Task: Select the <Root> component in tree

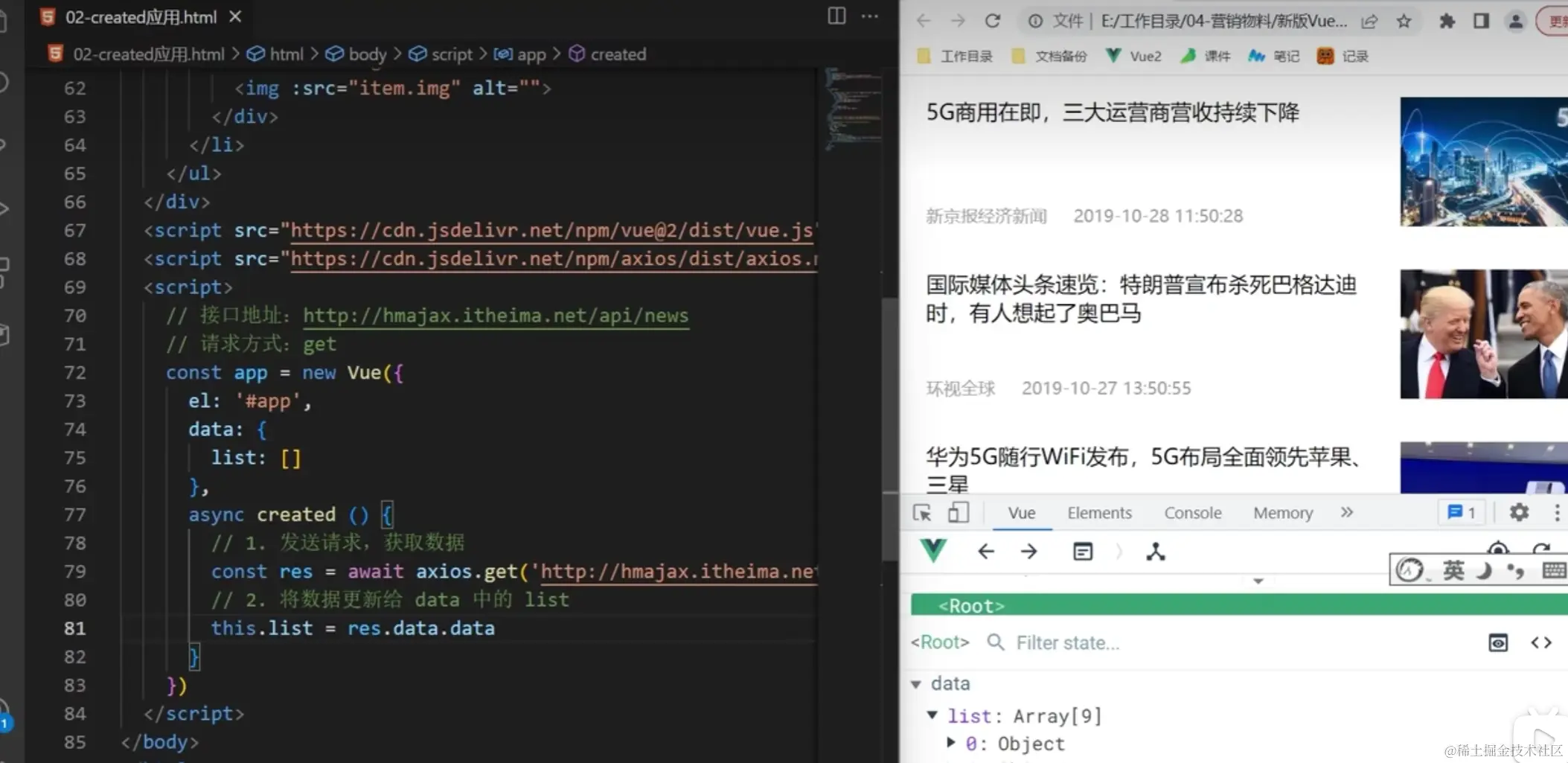Action: (x=1239, y=605)
